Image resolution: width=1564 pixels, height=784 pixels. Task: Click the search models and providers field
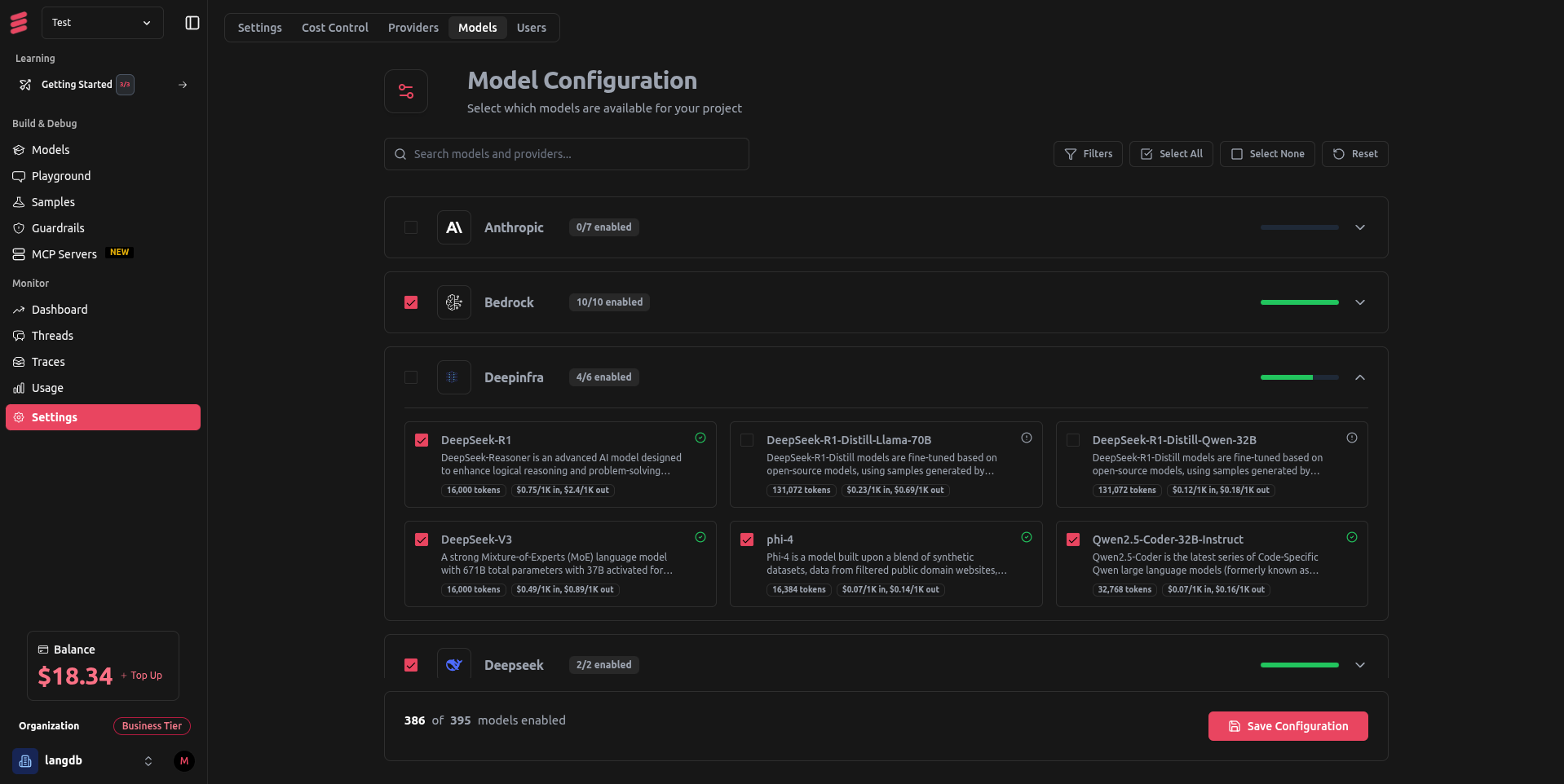click(x=567, y=154)
